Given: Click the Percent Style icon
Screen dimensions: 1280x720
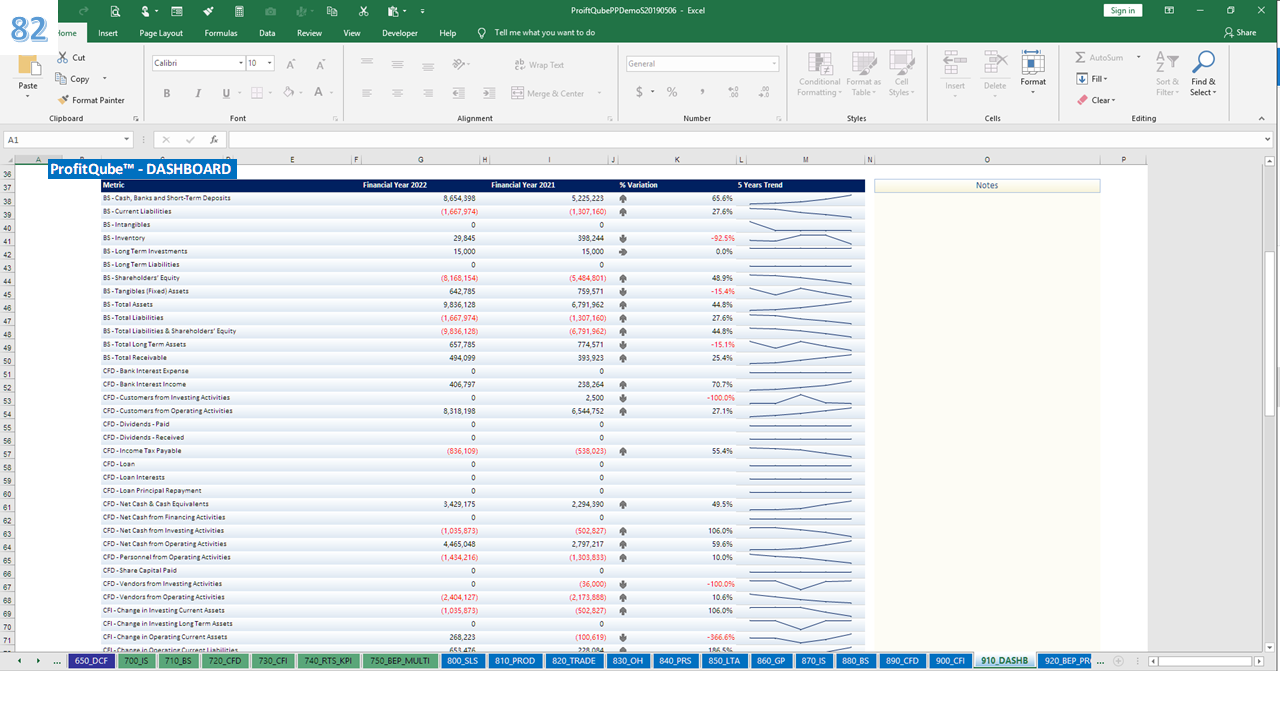Looking at the screenshot, I should (x=672, y=92).
